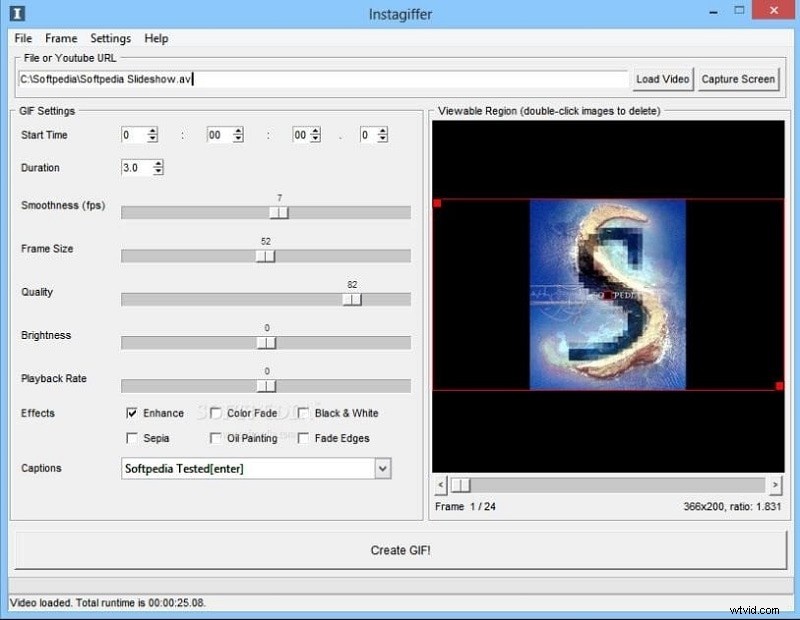This screenshot has height=620, width=800.
Task: Toggle the Oil Painting effect
Action: tap(216, 437)
